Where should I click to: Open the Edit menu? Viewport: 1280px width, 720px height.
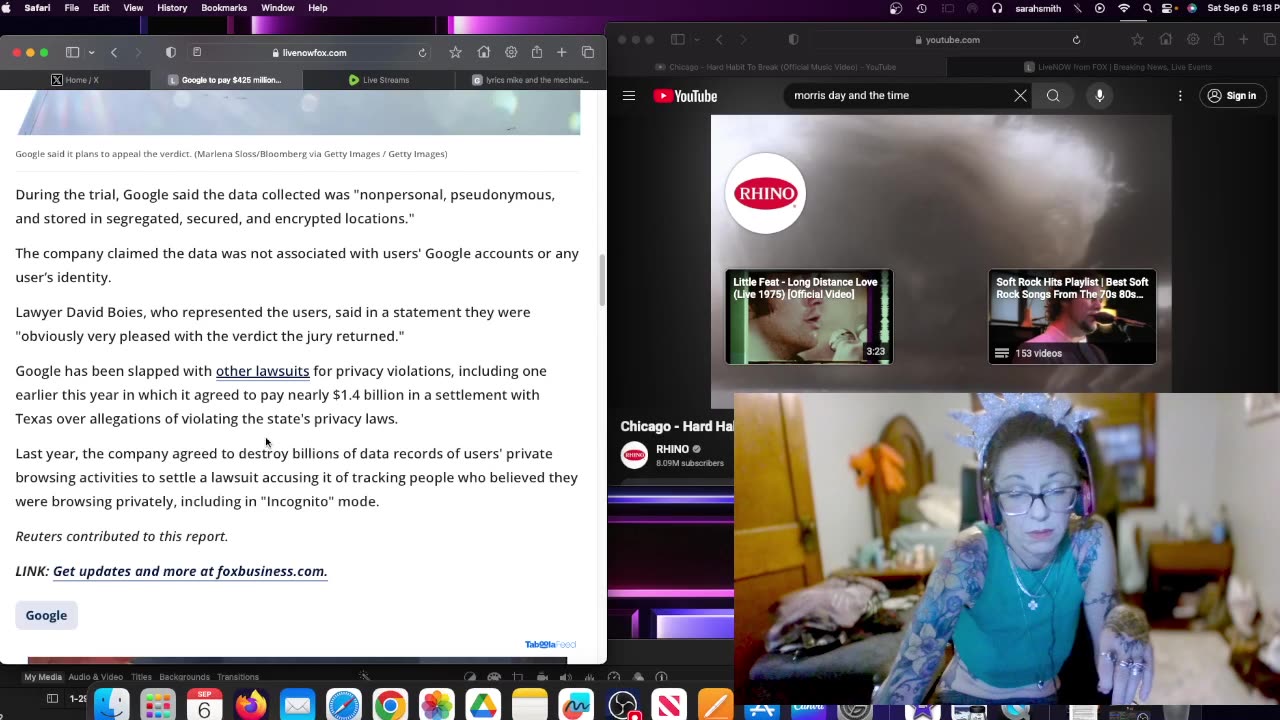[101, 8]
